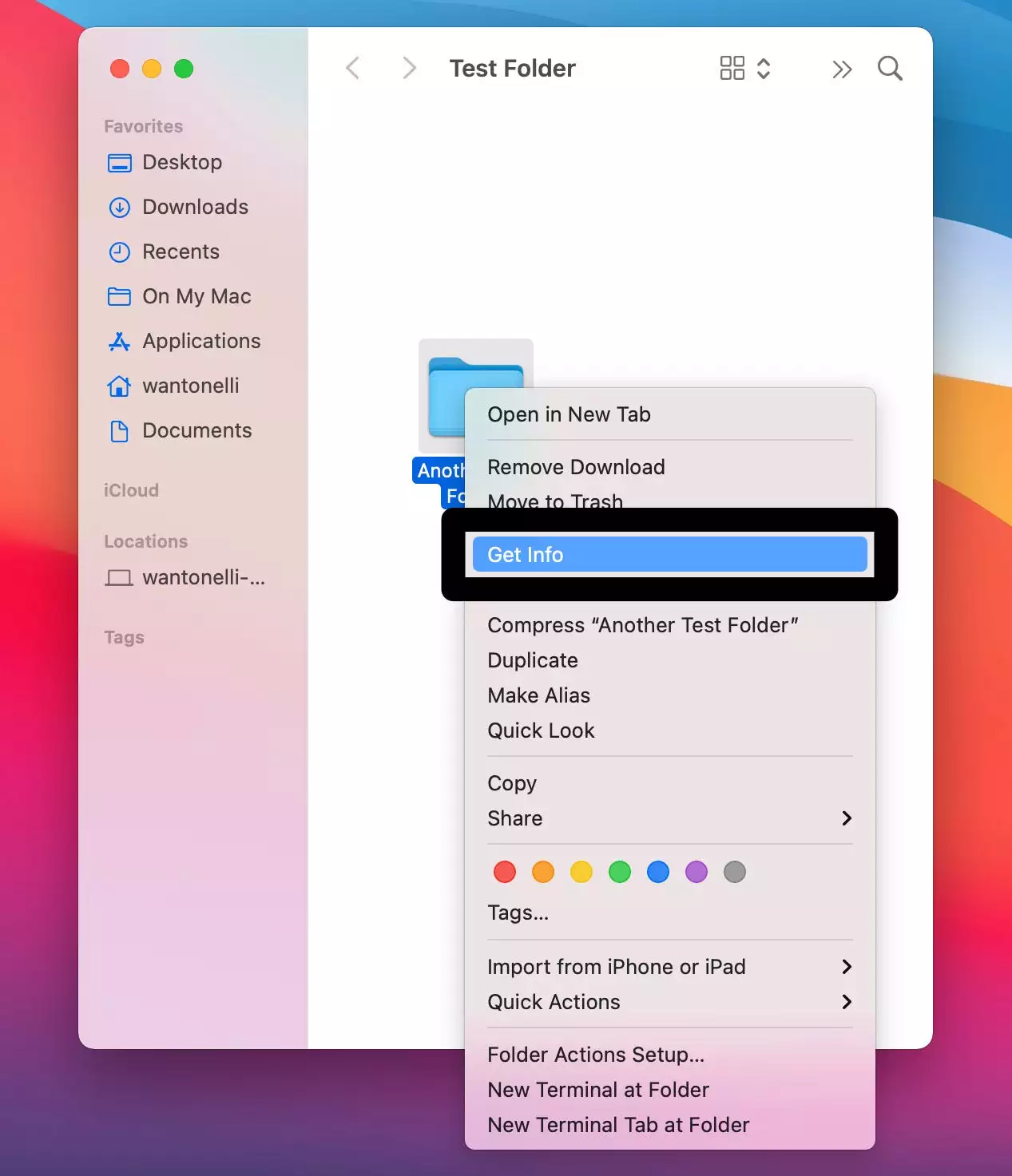Open Applications from the sidebar
This screenshot has height=1176, width=1012.
(200, 341)
